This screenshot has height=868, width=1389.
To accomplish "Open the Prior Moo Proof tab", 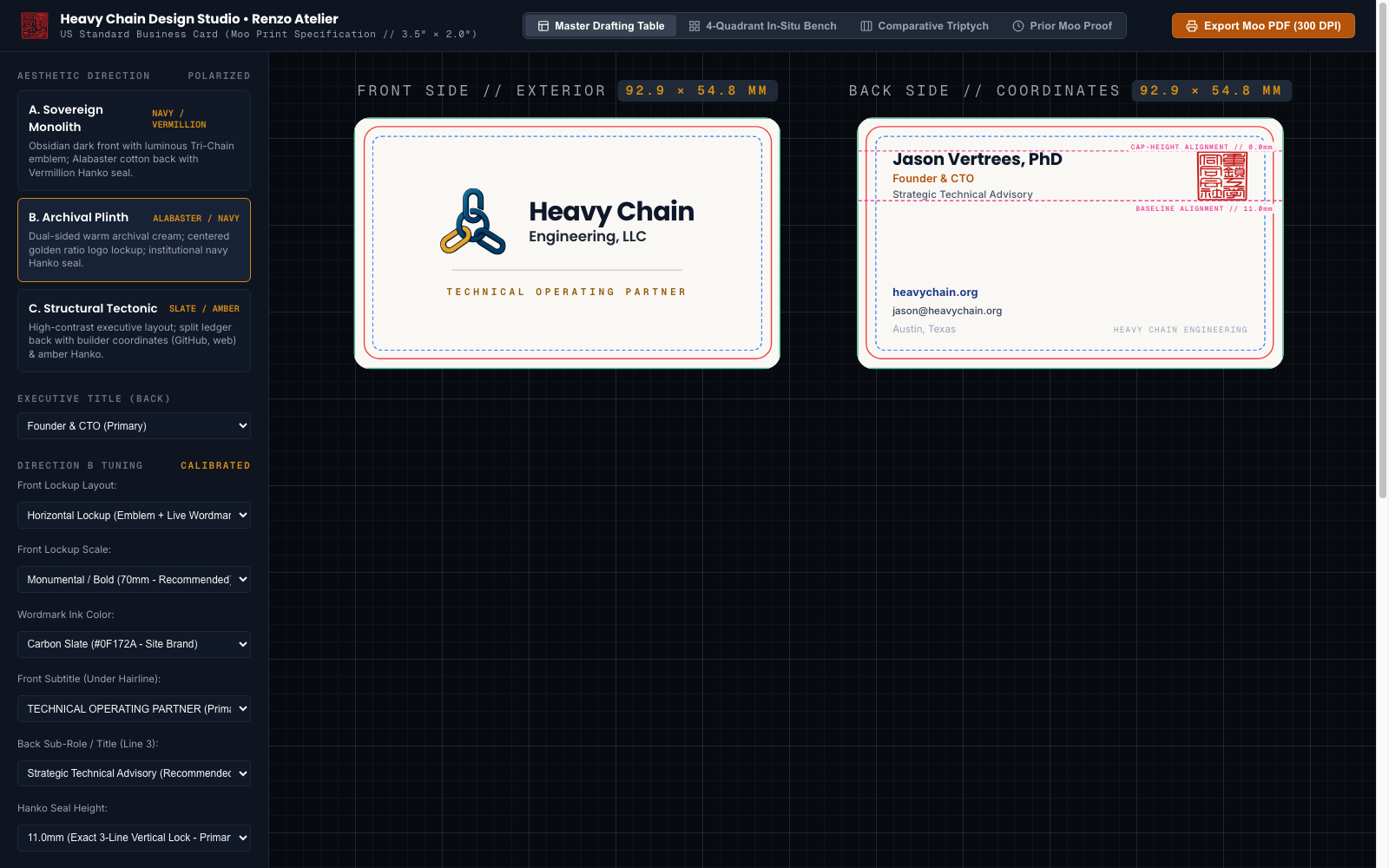I will 1063,26.
